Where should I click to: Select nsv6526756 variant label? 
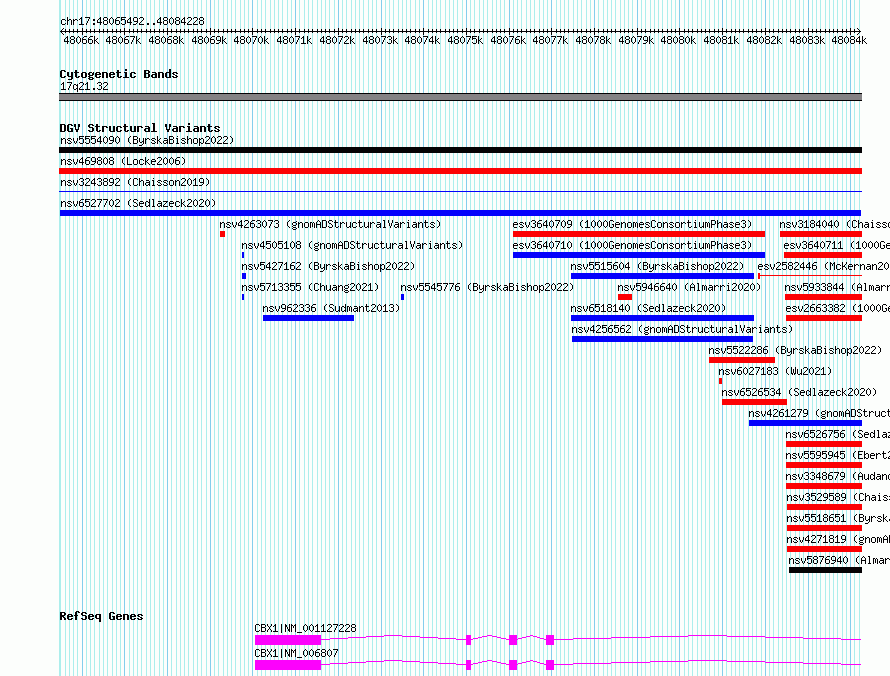[838, 434]
